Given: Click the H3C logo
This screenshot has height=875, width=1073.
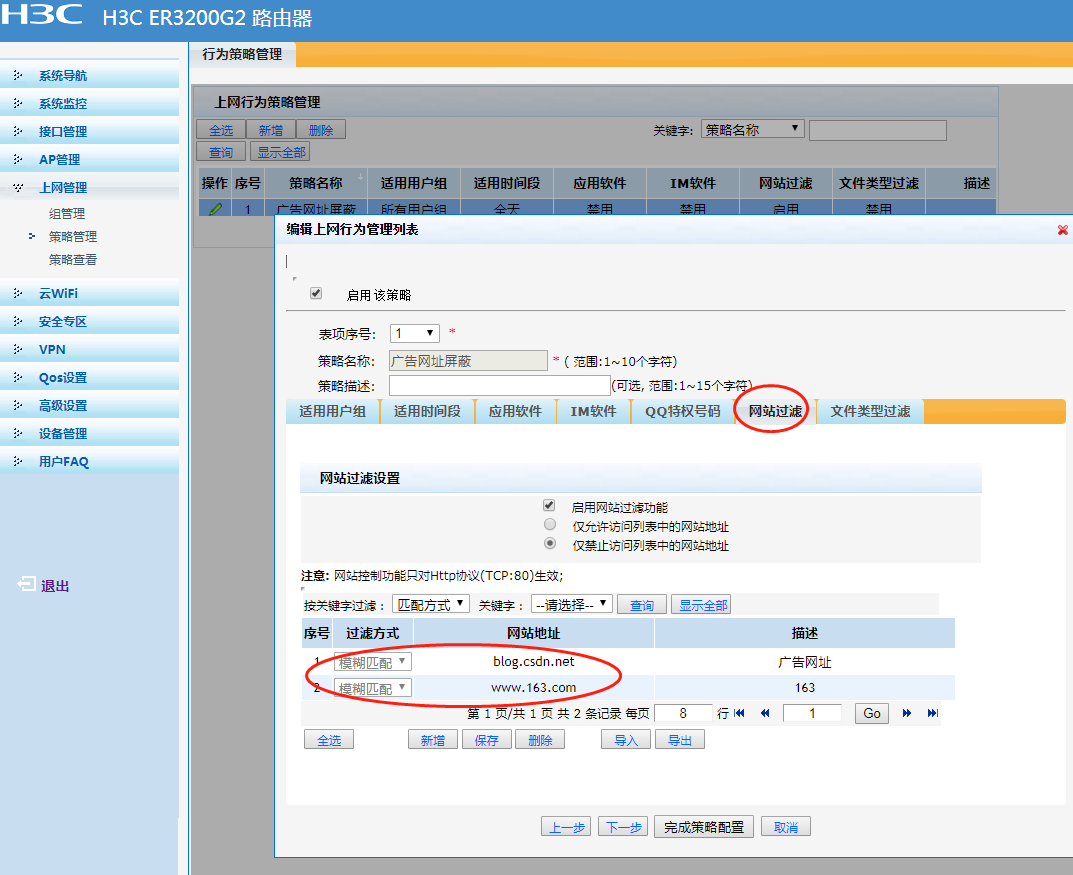Looking at the screenshot, I should point(42,14).
